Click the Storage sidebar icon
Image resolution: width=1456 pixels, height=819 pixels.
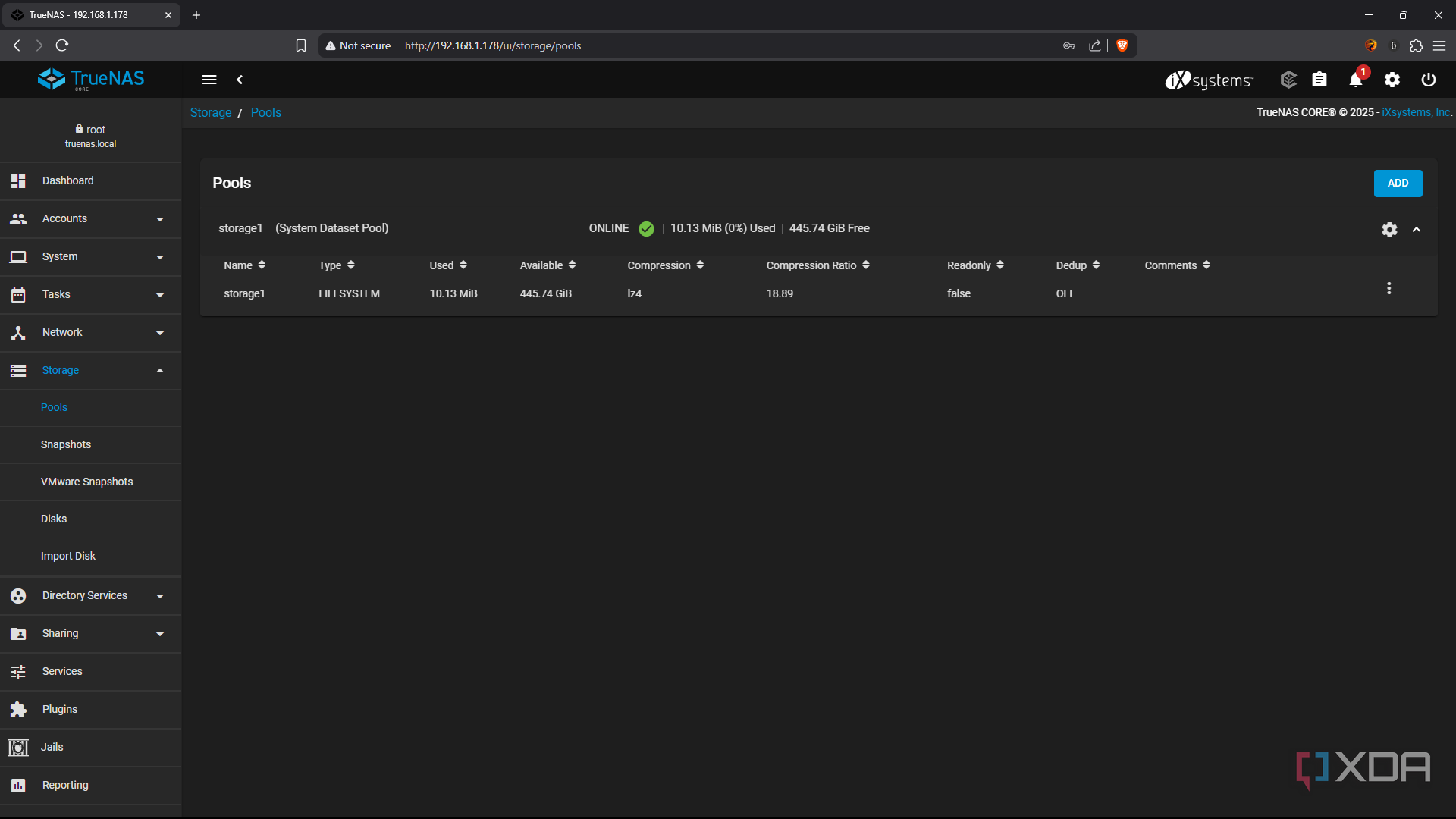click(x=18, y=371)
